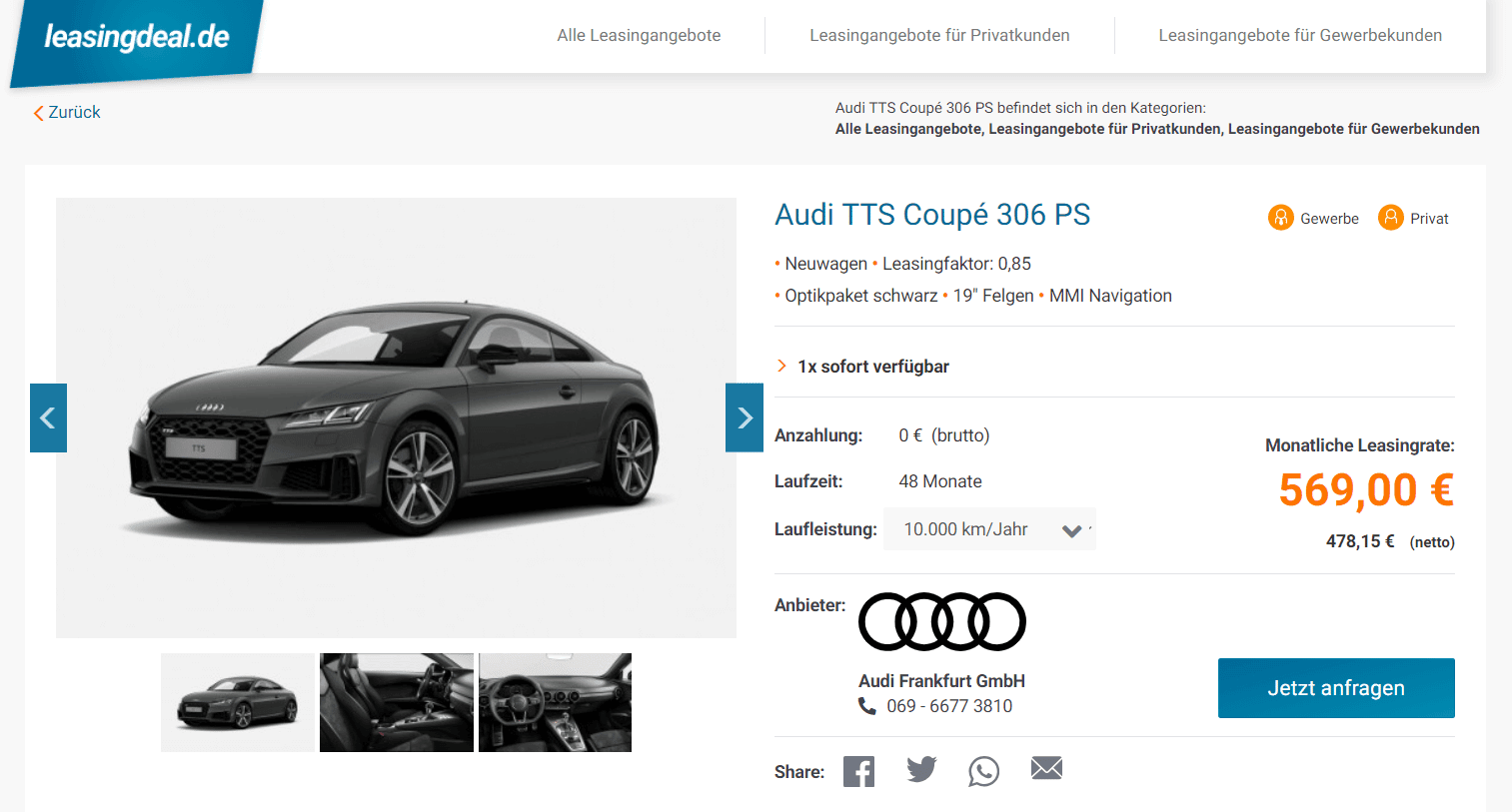Viewport: 1512px width, 812px height.
Task: Click the MMI Navigation feature text
Action: [x=1110, y=296]
